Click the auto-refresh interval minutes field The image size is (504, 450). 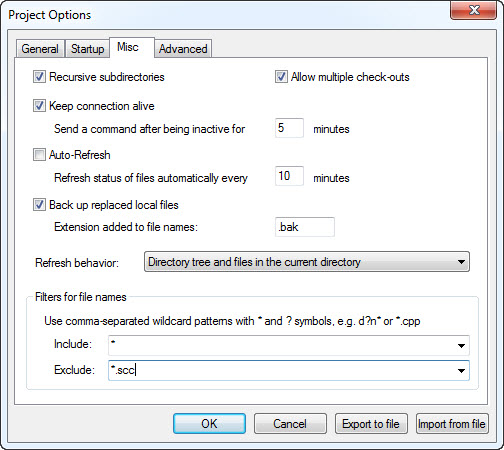(x=289, y=176)
